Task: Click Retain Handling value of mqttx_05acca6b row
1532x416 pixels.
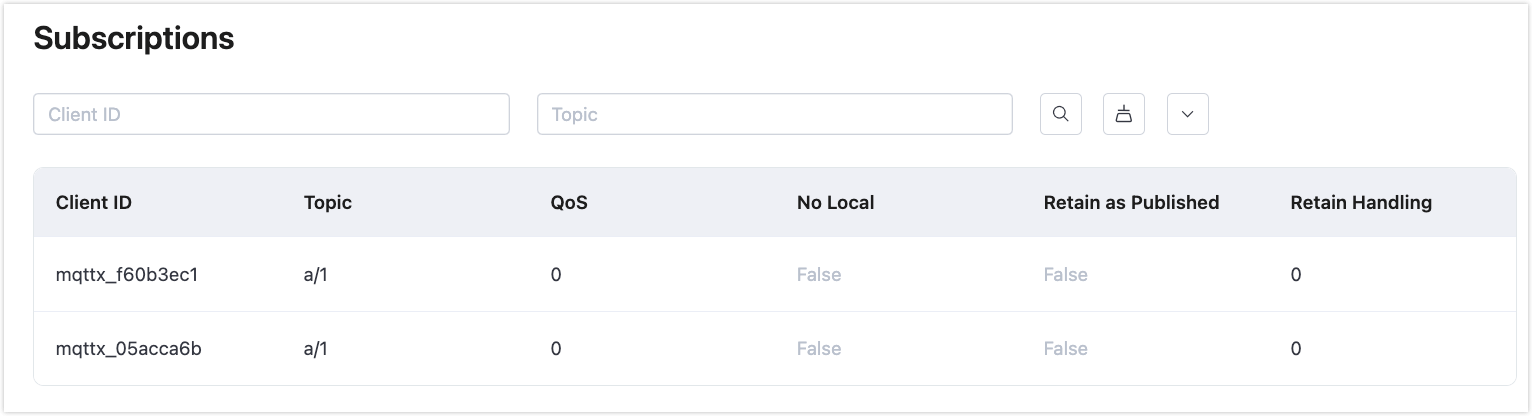Action: [x=1296, y=348]
